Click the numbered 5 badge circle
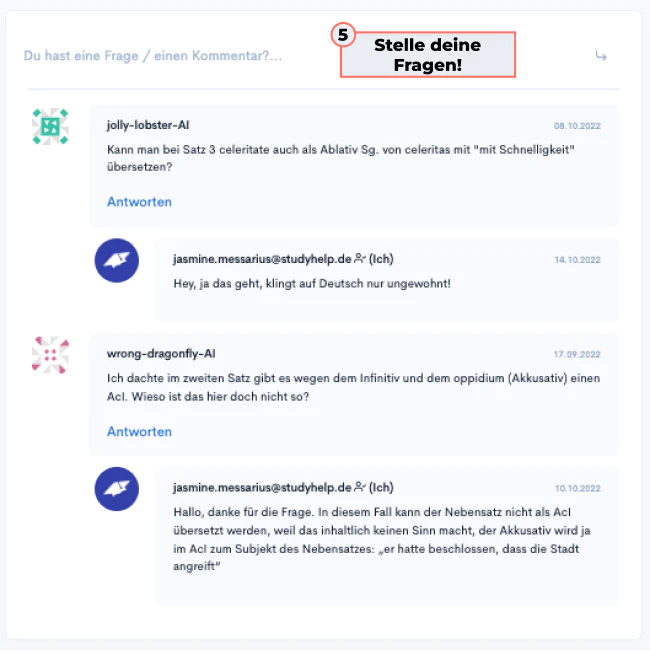Viewport: 650px width, 651px height. (x=343, y=35)
